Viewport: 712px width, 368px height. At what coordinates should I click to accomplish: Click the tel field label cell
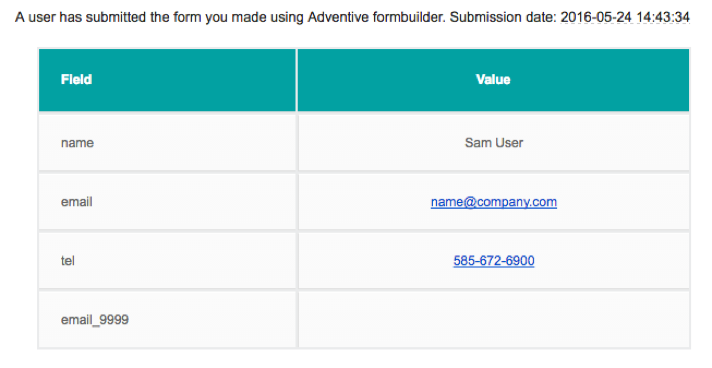[168, 260]
